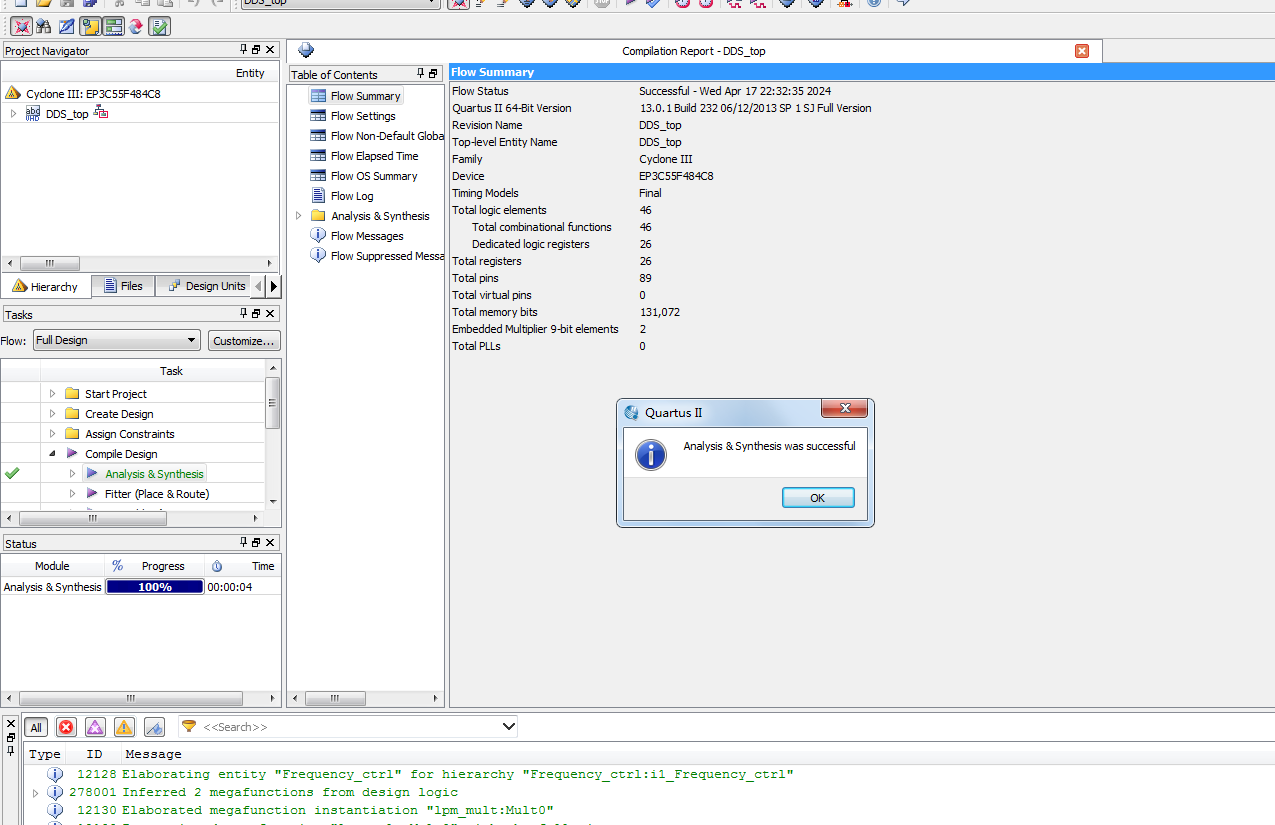Click the Customize... button
1275x825 pixels.
(244, 341)
